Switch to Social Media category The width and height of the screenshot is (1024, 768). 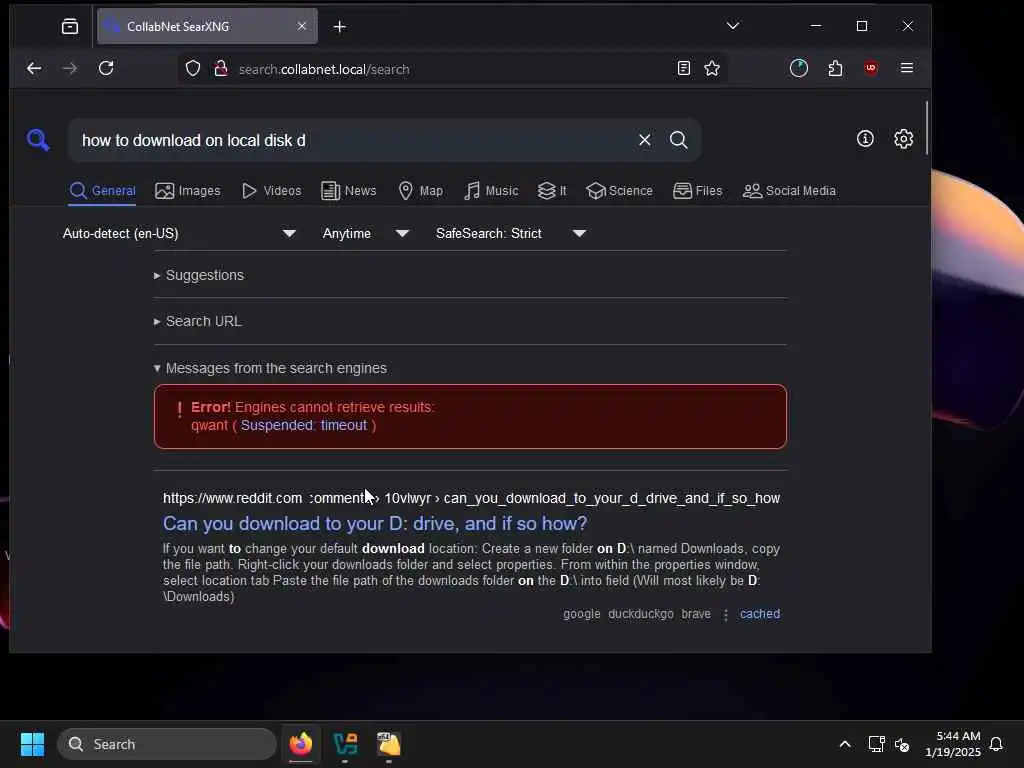789,191
